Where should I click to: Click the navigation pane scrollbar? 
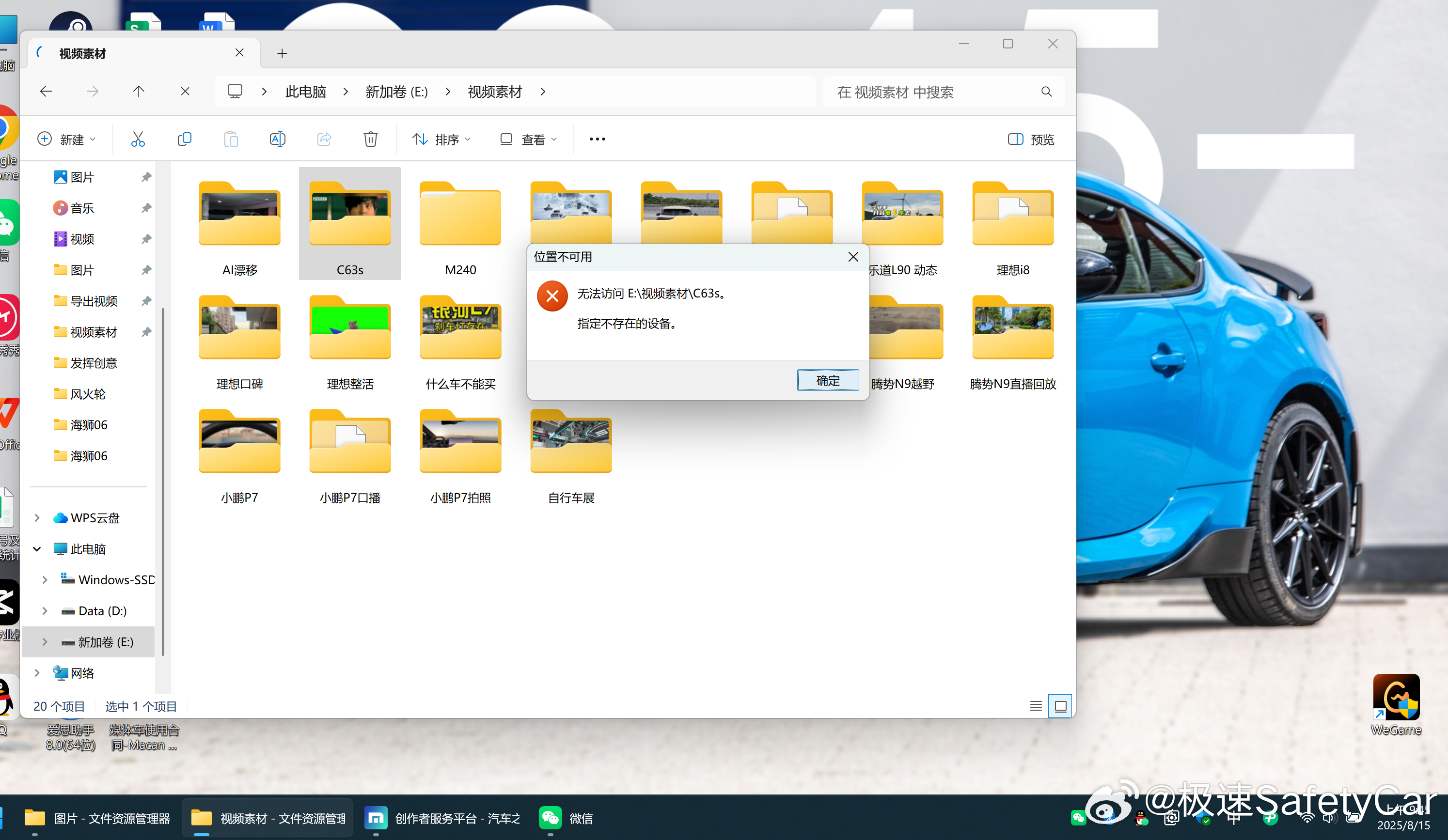[163, 482]
